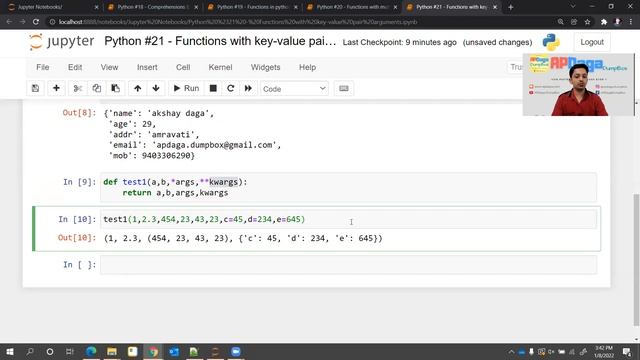Screen dimensions: 640x360
Task: Switch to the Jupyter Notebooks browser tab
Action: click(53, 7)
